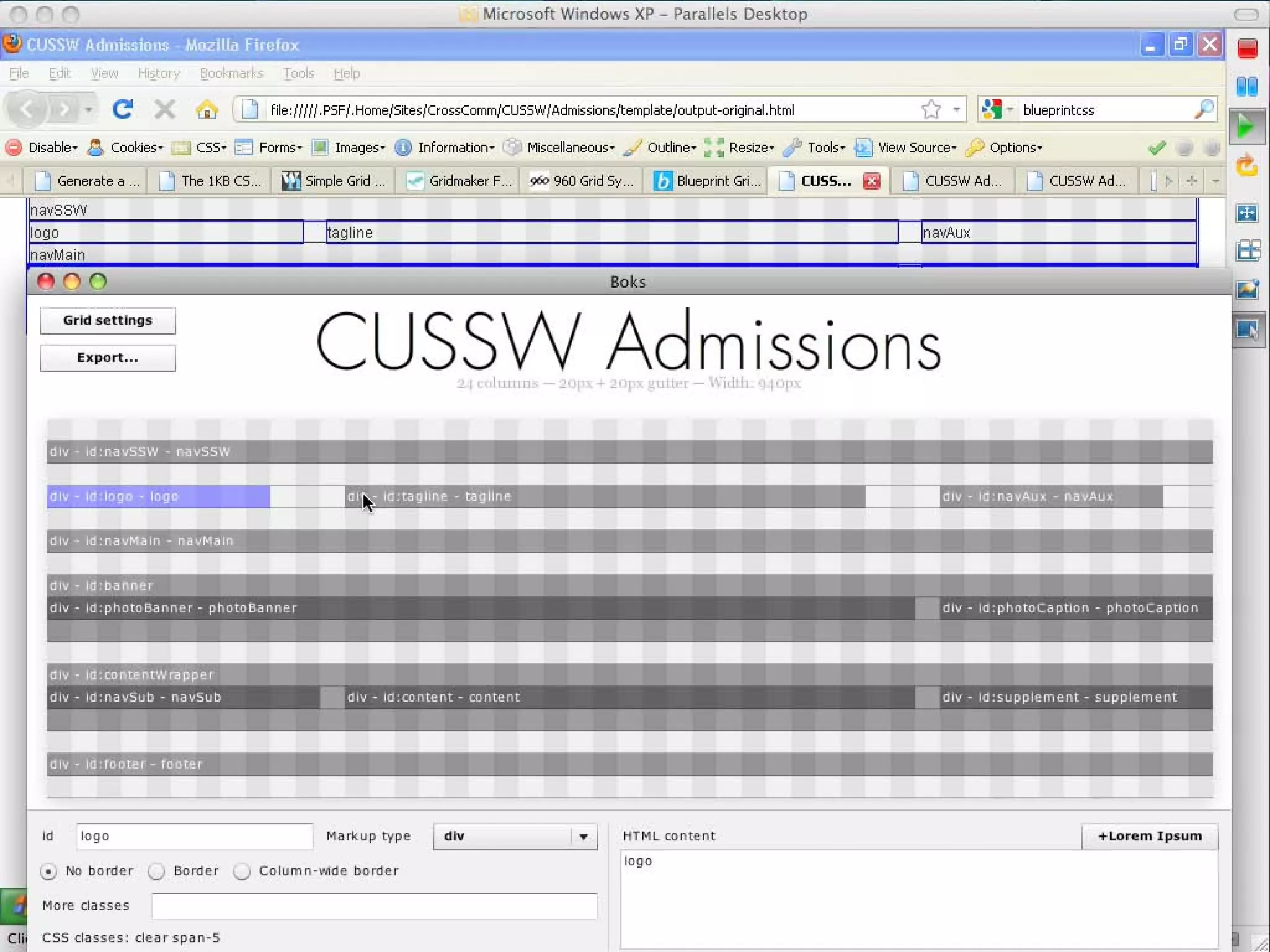Viewport: 1270px width, 952px height.
Task: Expand the CSS dropdown in developer toolbar
Action: pos(210,148)
